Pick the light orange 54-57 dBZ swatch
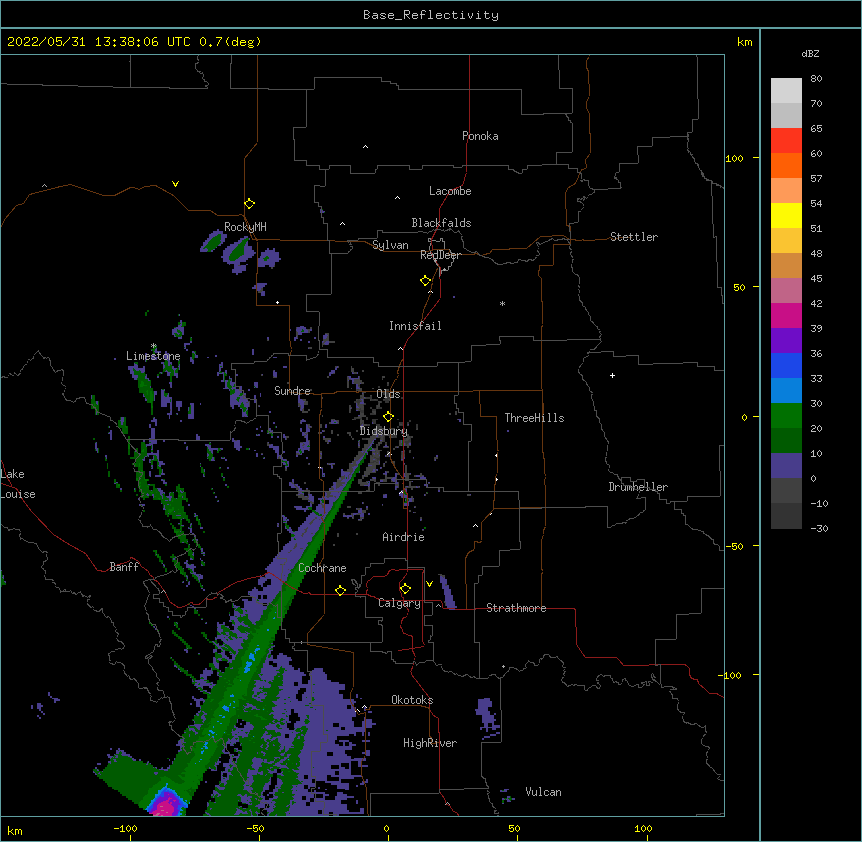862x842 pixels. tap(786, 191)
